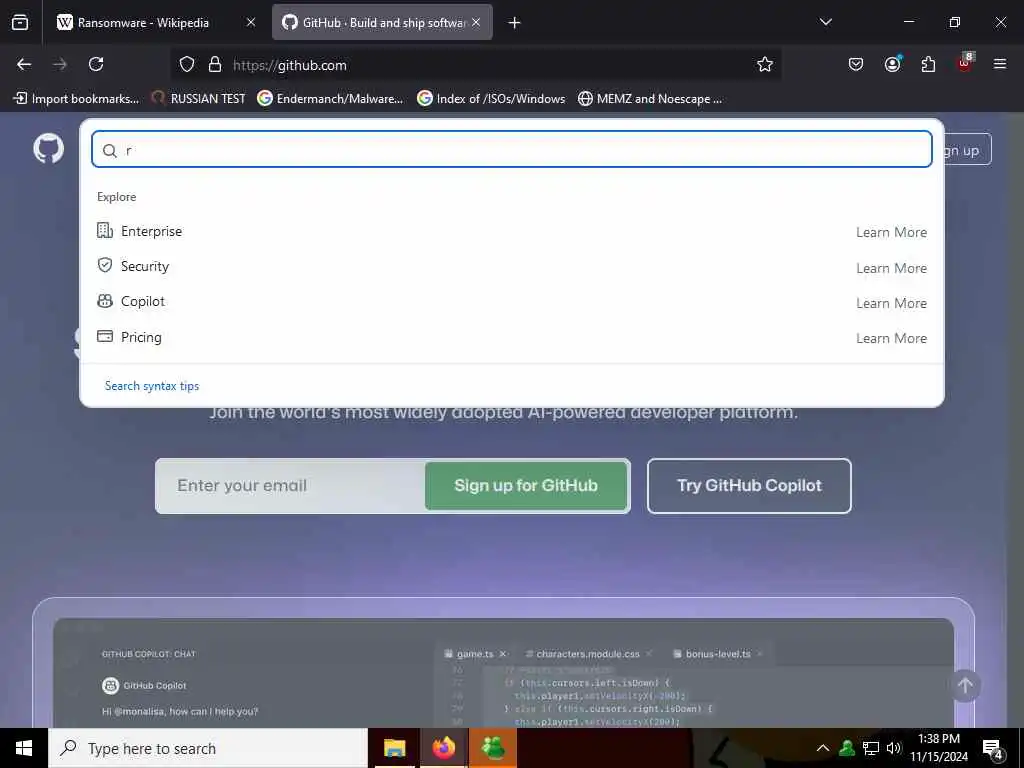Image resolution: width=1024 pixels, height=768 pixels.
Task: Click the Windows taskbar search box
Action: [208, 748]
